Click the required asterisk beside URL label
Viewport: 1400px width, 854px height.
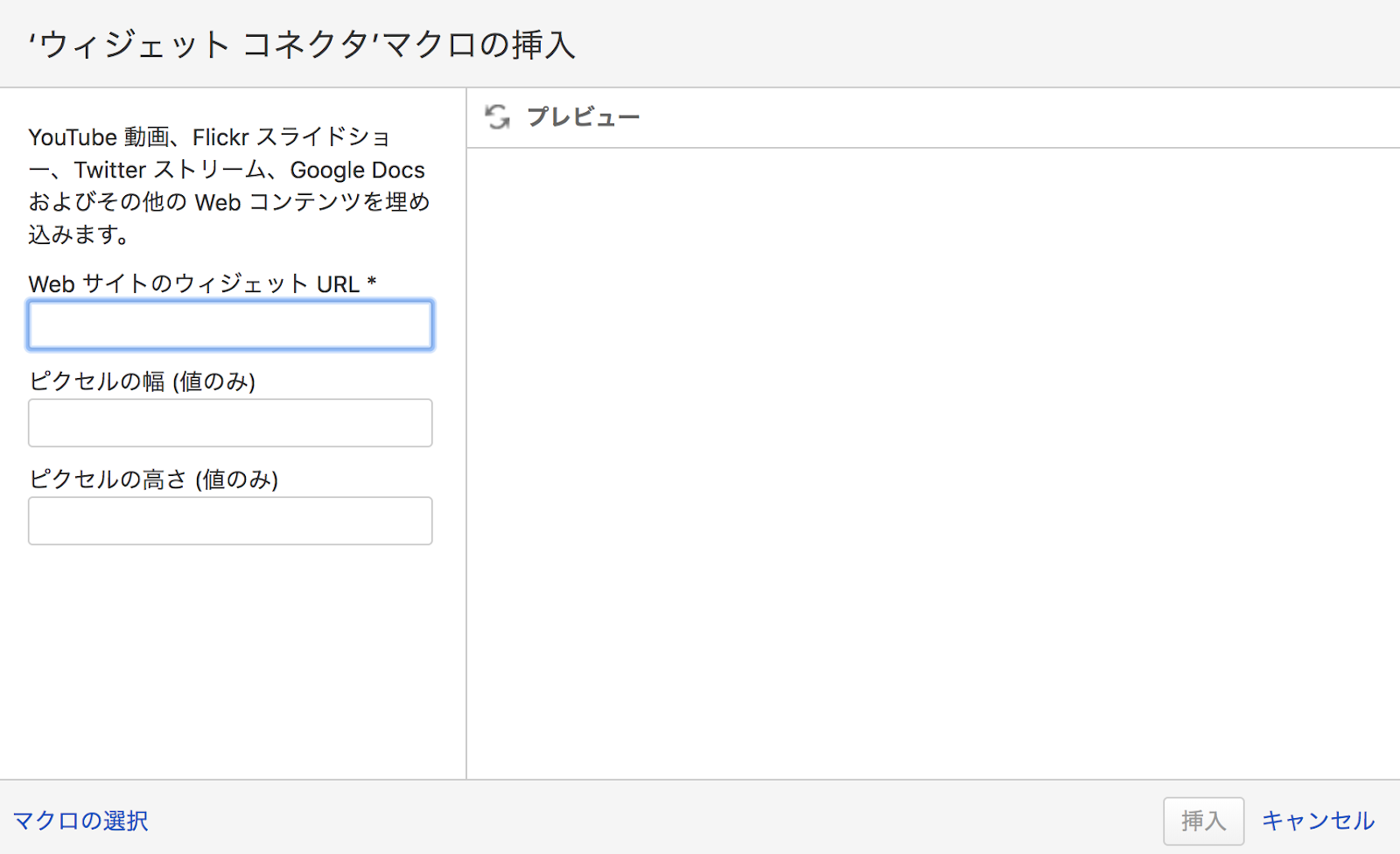click(x=372, y=282)
